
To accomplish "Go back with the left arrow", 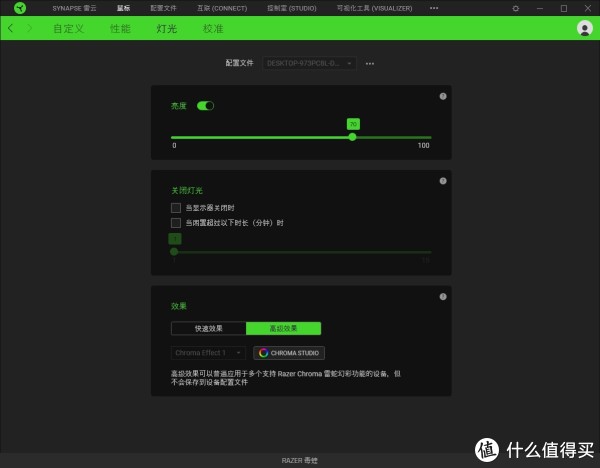I will pyautogui.click(x=11, y=28).
